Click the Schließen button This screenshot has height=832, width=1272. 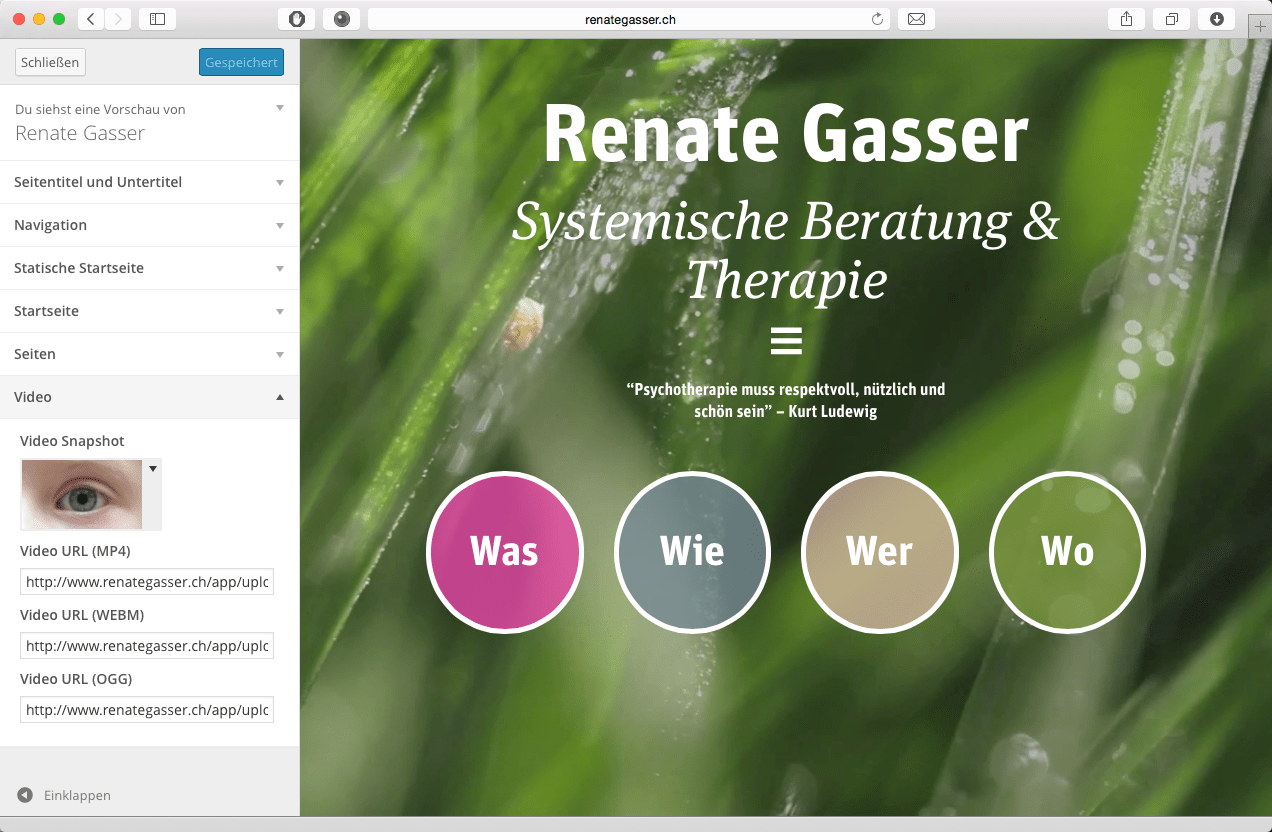pos(50,62)
